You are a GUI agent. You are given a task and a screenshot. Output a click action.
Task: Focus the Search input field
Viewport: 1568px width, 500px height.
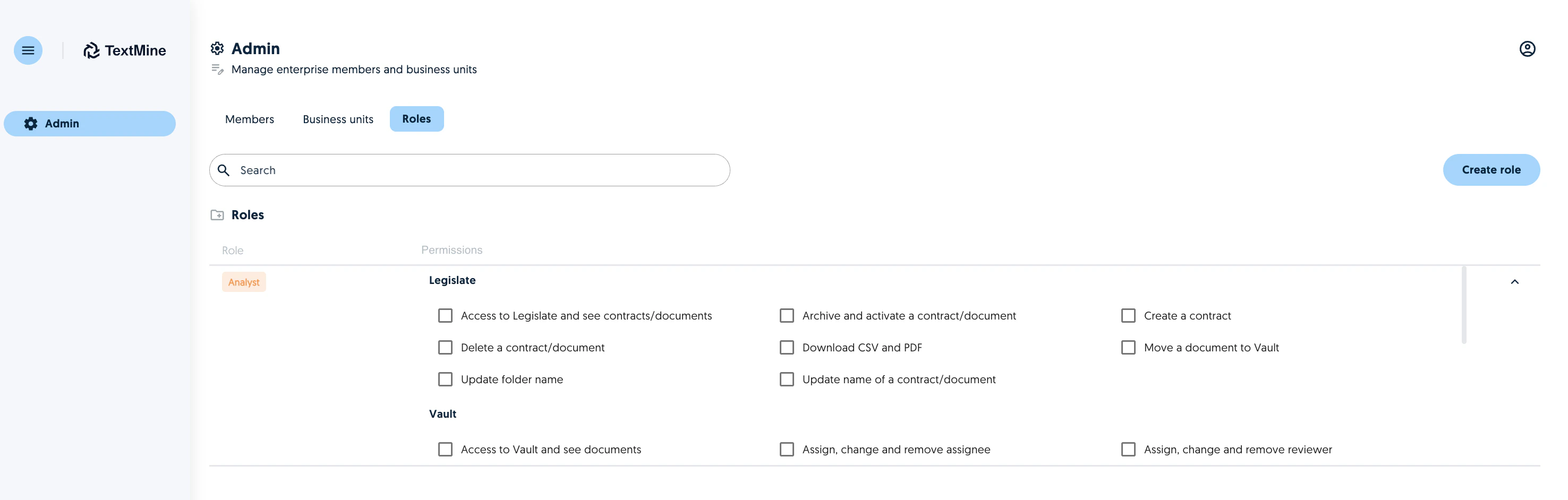click(470, 170)
